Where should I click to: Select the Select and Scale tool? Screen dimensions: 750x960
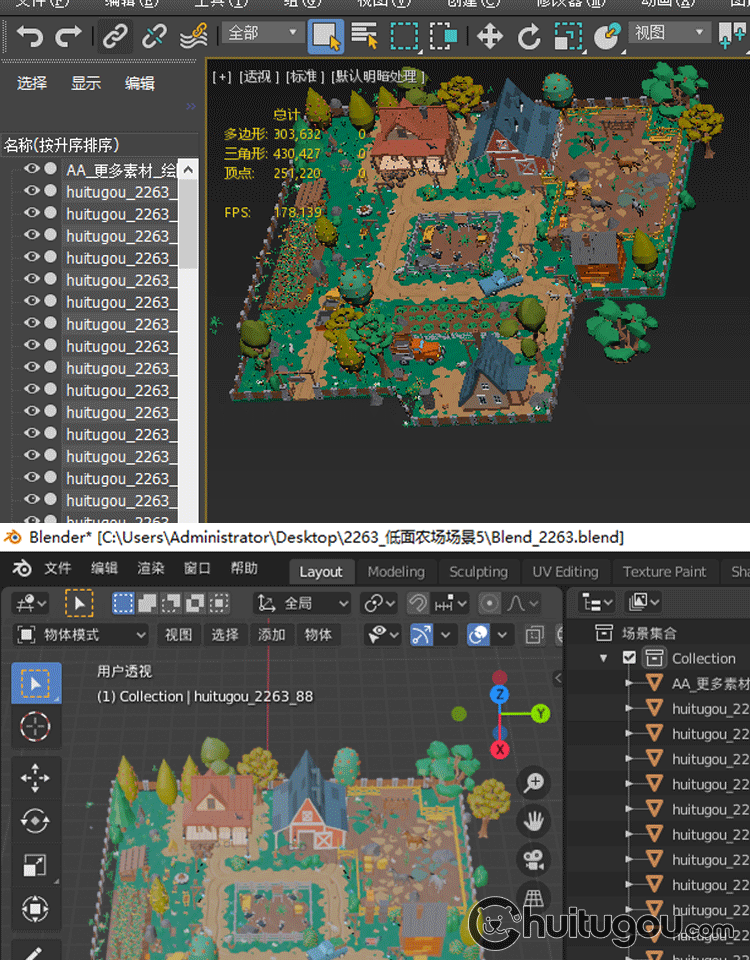point(568,36)
